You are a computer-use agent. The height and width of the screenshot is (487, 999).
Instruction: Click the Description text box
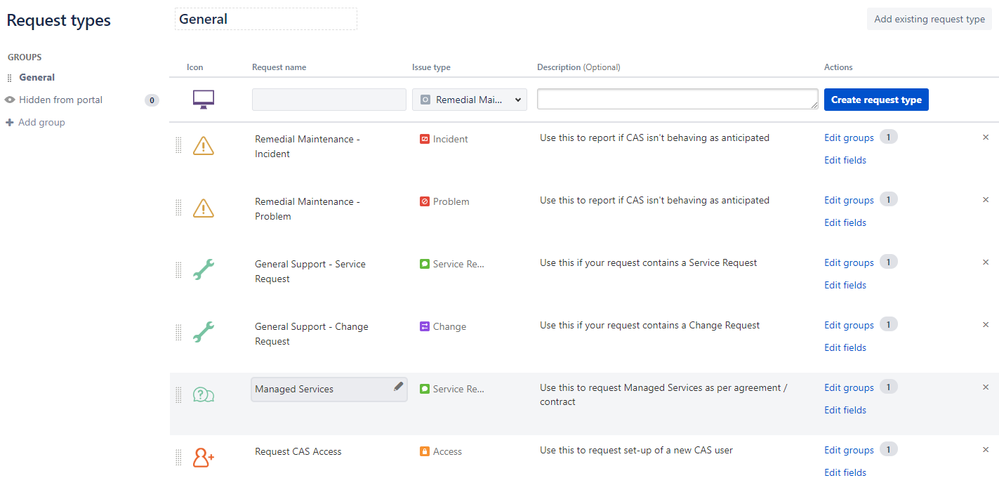(x=677, y=99)
